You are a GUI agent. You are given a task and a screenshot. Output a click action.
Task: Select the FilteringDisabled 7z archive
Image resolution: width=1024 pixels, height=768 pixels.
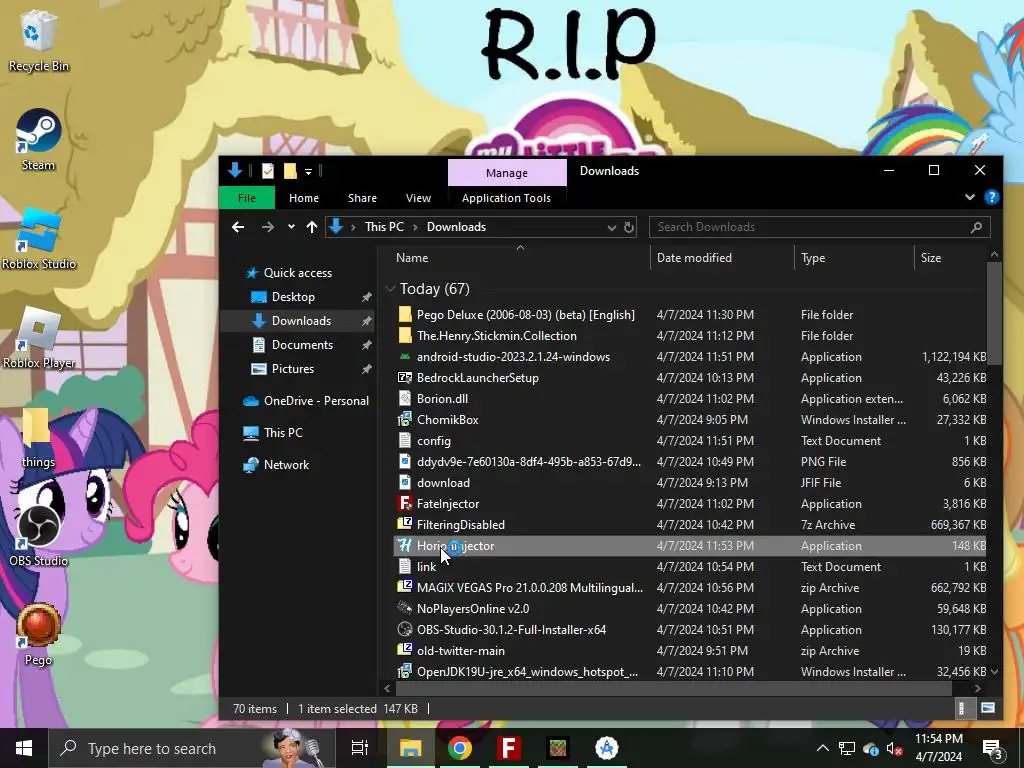690,524
